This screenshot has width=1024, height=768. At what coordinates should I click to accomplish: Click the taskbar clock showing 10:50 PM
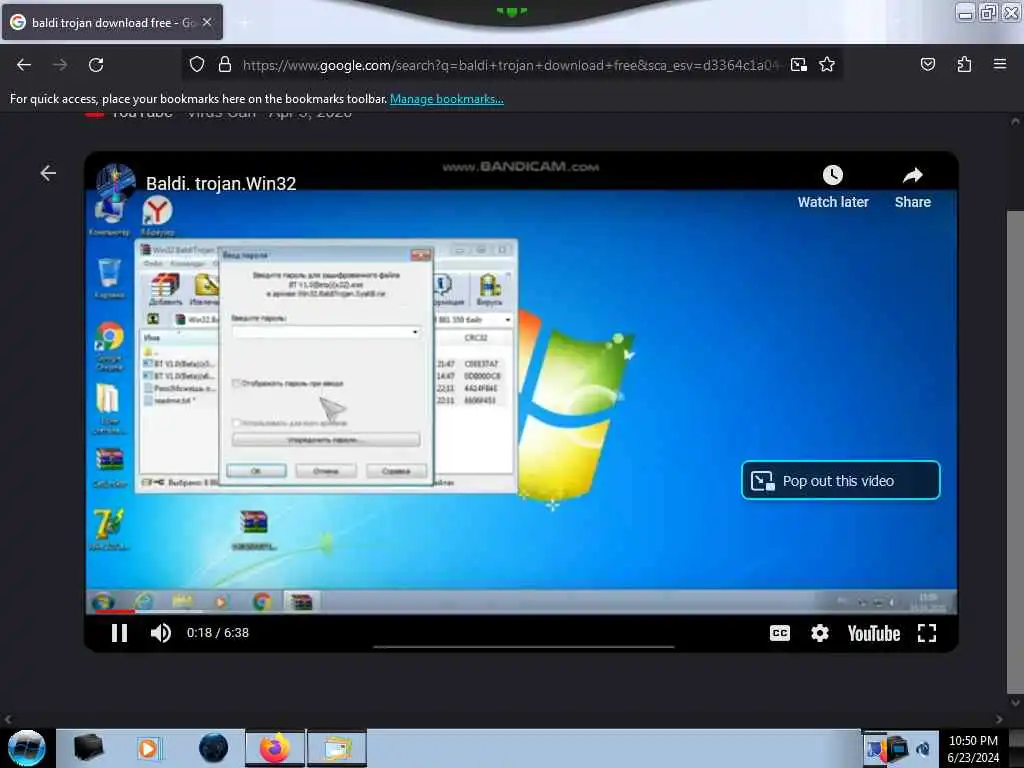tap(973, 749)
